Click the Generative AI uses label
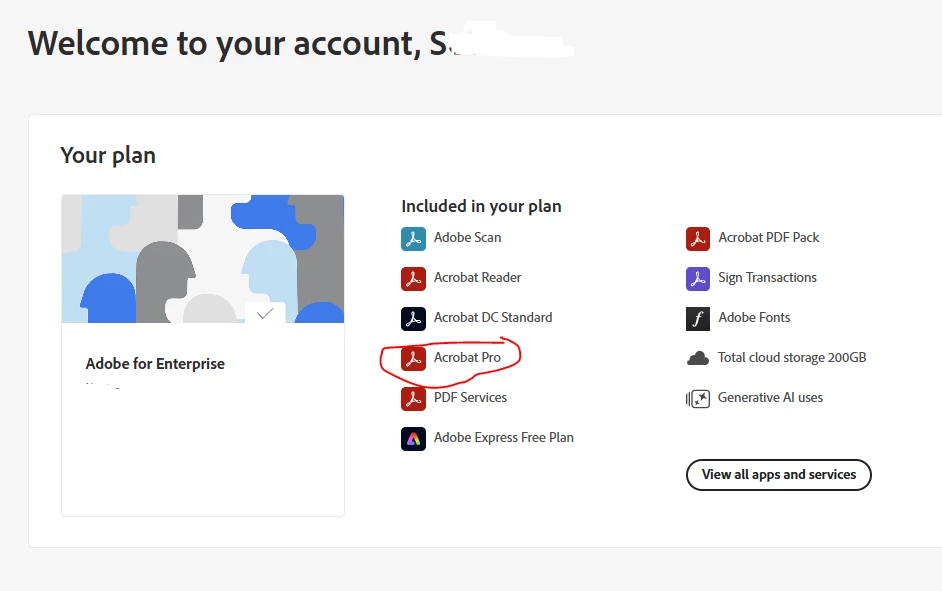This screenshot has width=942, height=591. (771, 398)
